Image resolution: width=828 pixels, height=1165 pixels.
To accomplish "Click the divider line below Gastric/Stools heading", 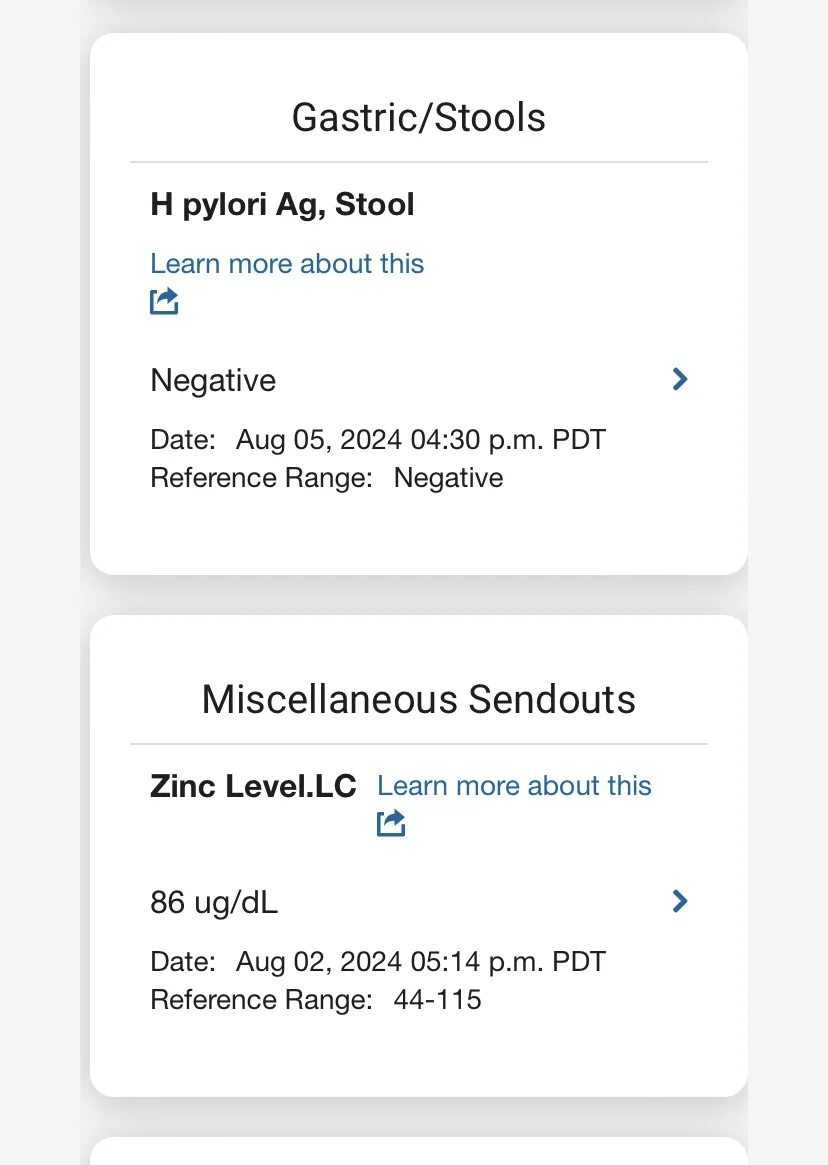I will pyautogui.click(x=418, y=162).
